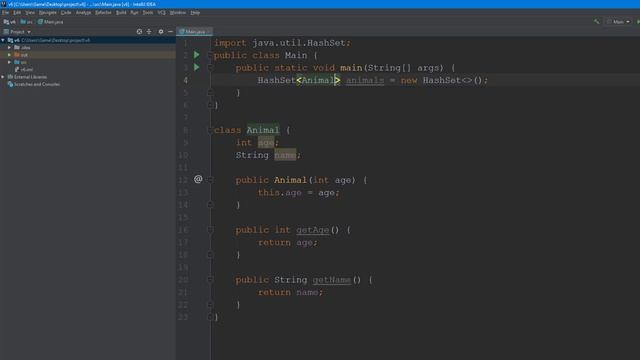Open the Window menu
The image size is (640, 360).
point(178,13)
